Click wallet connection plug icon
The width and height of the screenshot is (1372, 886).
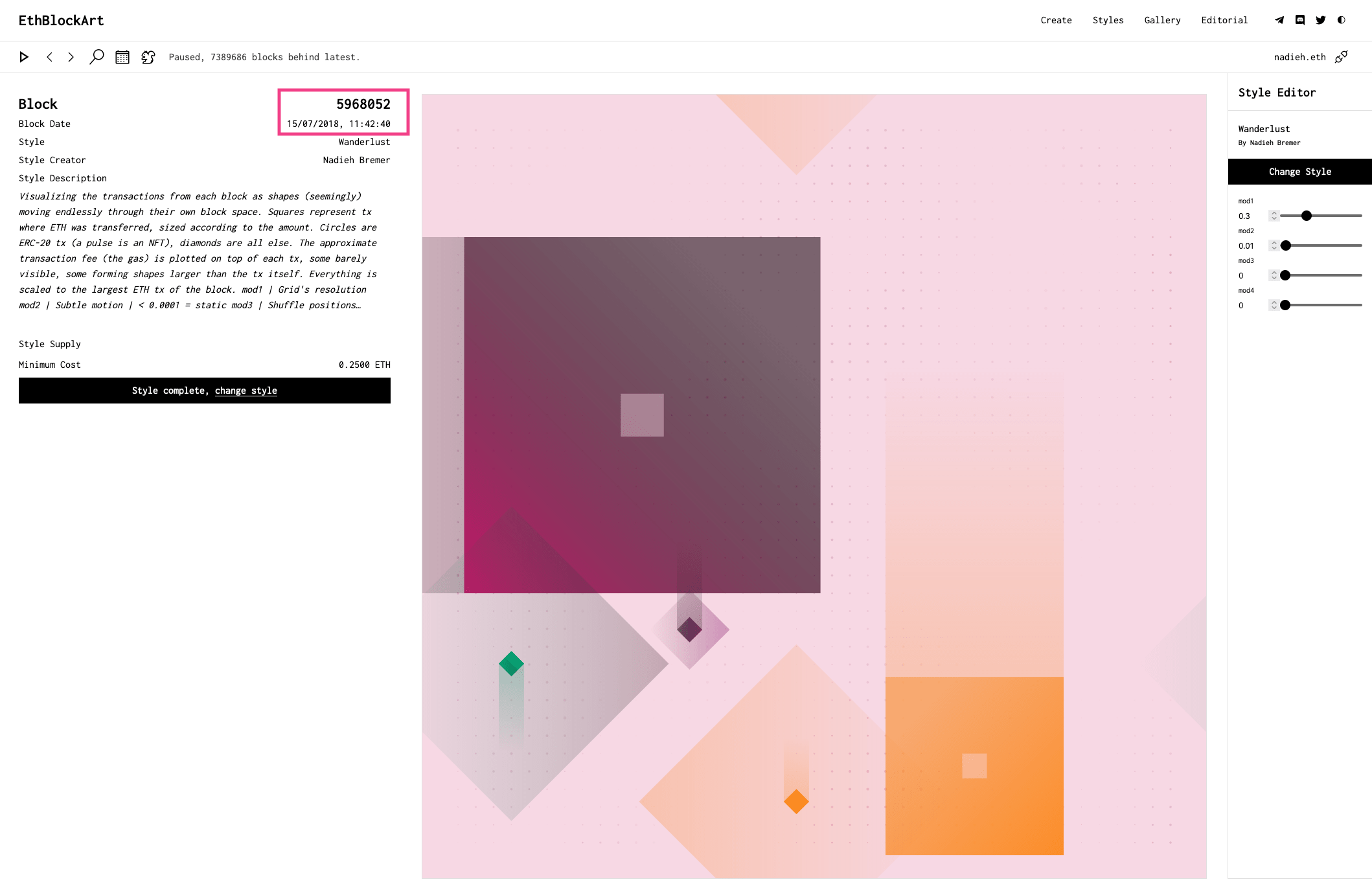pyautogui.click(x=1342, y=57)
